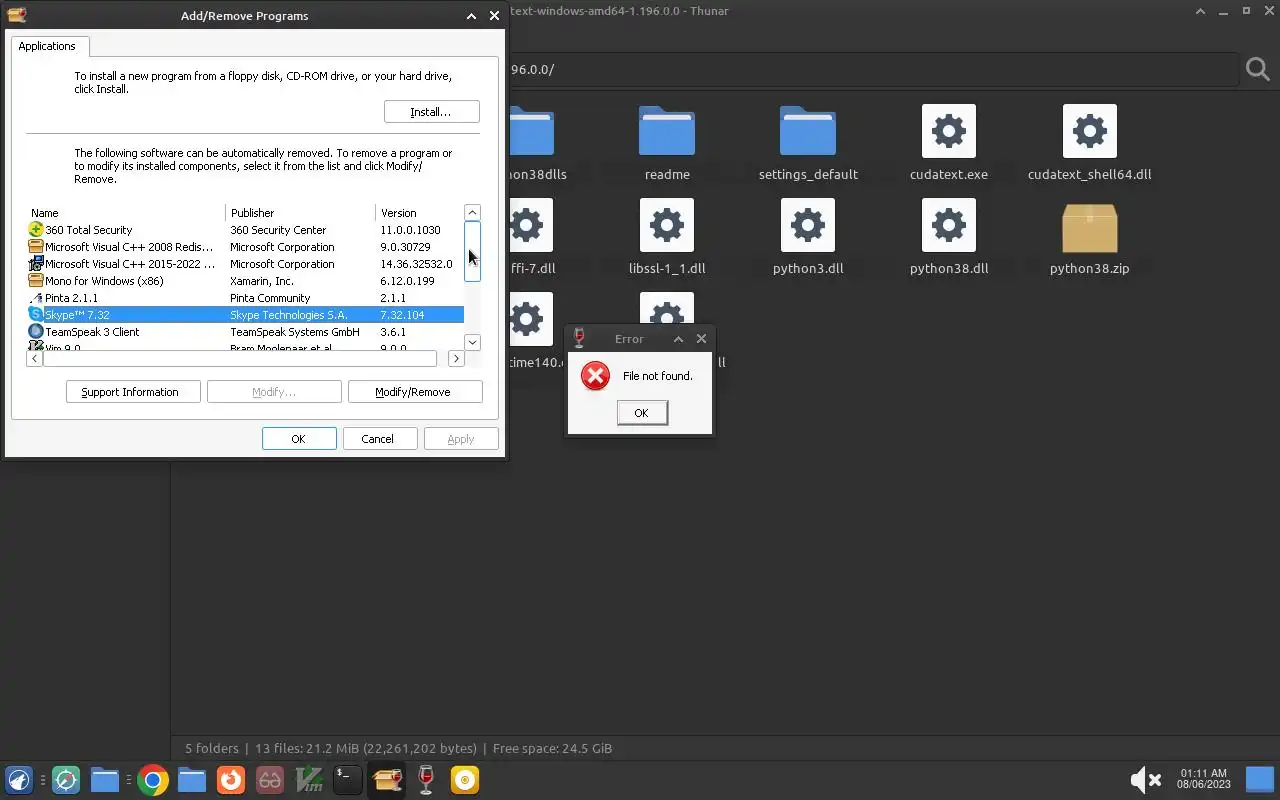Open Vim from the taskbar
Image resolution: width=1280 pixels, height=800 pixels.
309,780
